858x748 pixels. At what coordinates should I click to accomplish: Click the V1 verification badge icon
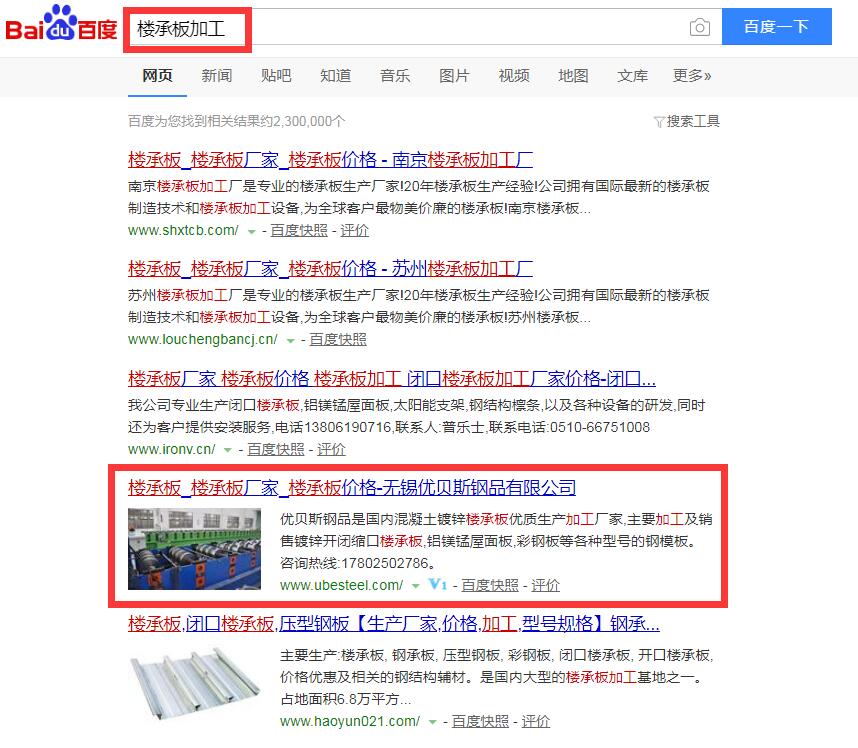pos(438,584)
